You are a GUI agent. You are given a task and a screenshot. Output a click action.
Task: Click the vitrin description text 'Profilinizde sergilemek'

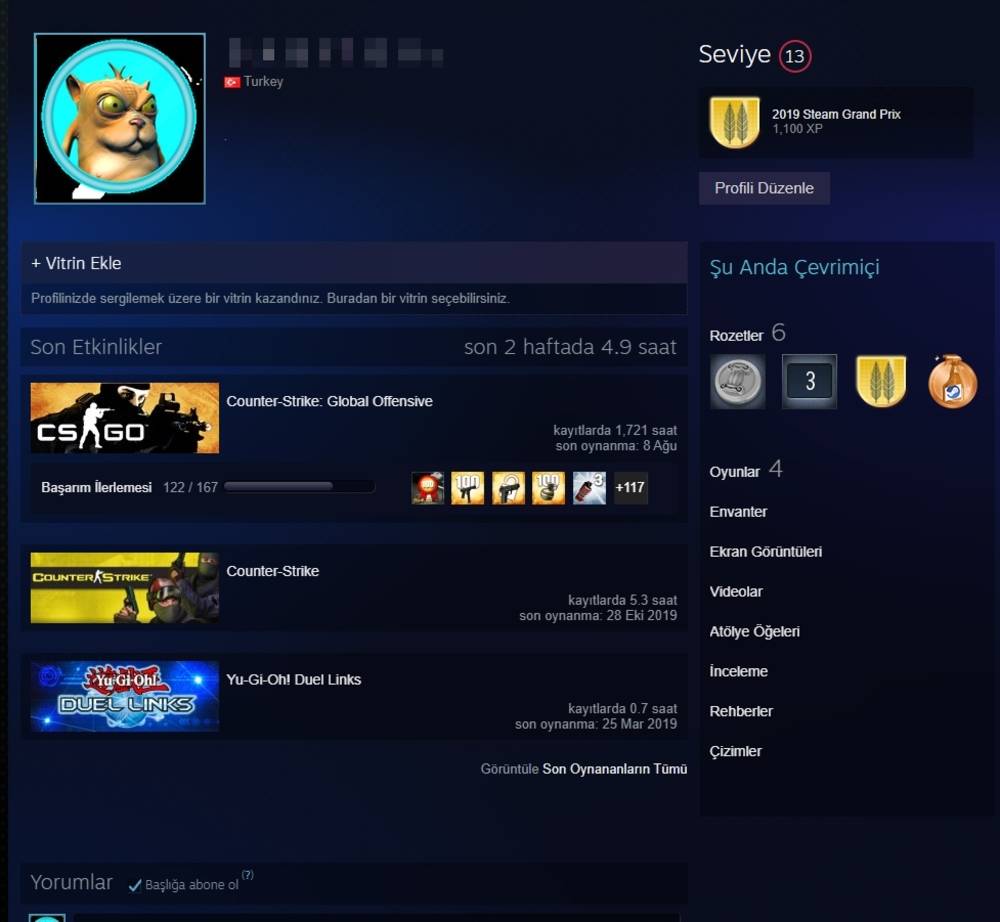coord(270,298)
